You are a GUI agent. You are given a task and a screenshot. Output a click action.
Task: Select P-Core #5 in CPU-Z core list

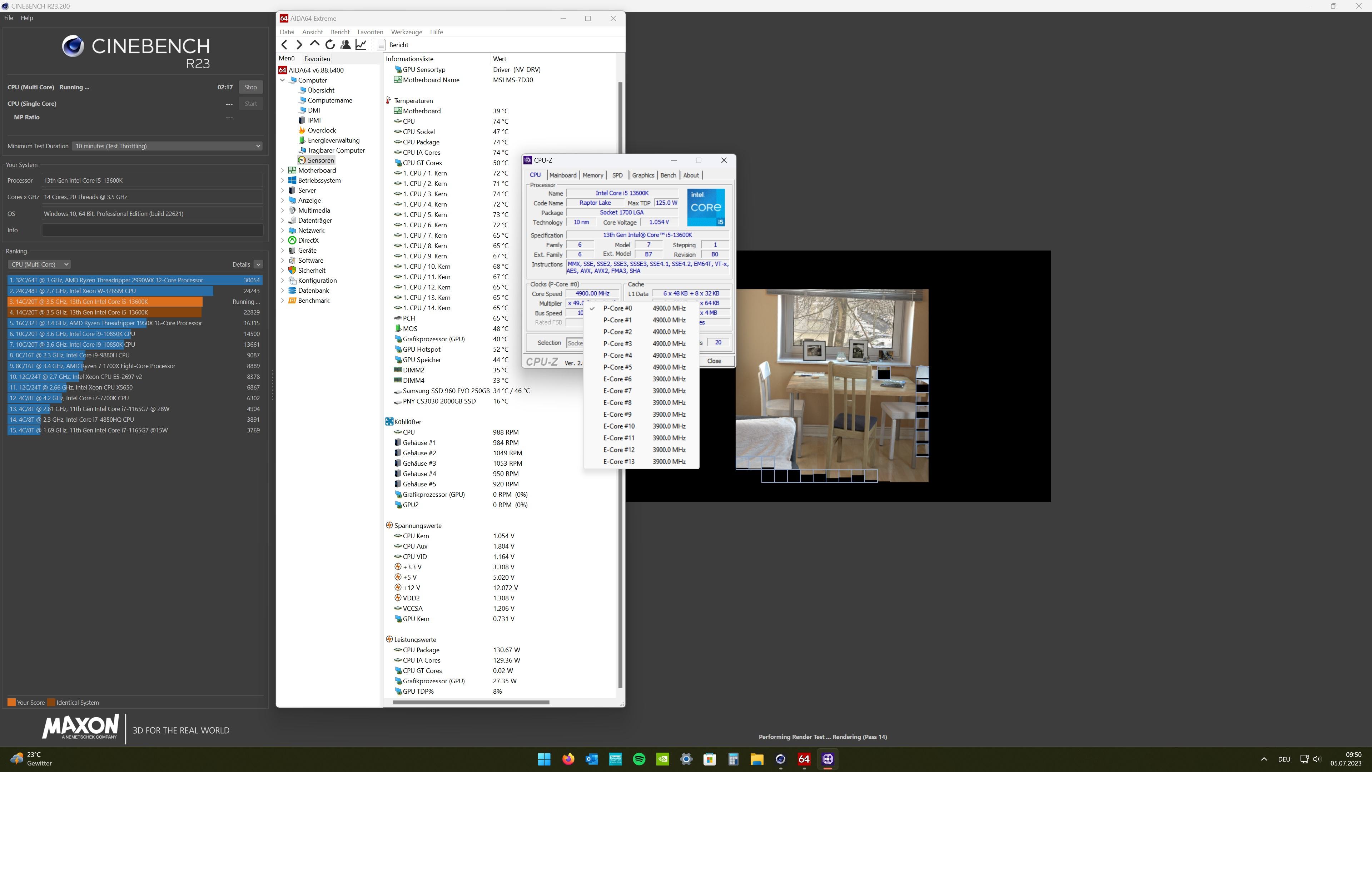[641, 367]
